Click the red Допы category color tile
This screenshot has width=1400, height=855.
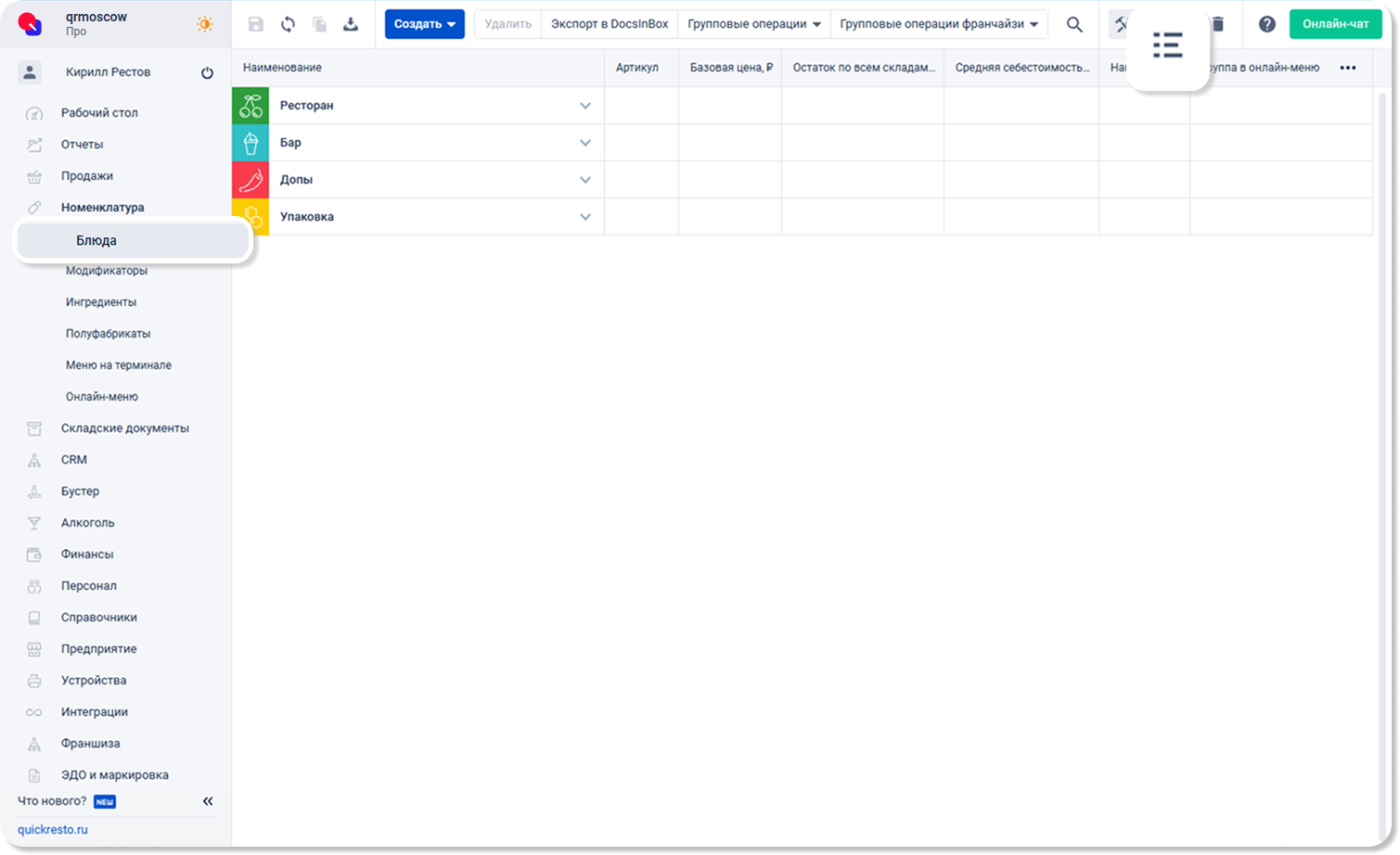(250, 180)
